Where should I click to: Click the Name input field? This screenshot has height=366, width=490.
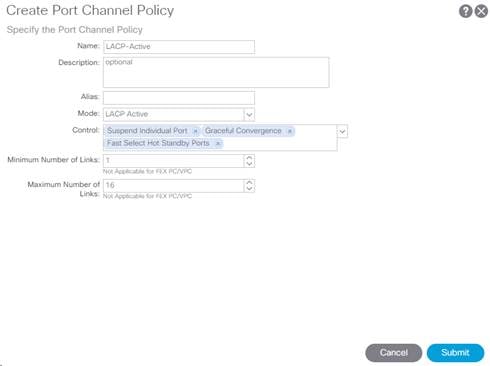179,47
